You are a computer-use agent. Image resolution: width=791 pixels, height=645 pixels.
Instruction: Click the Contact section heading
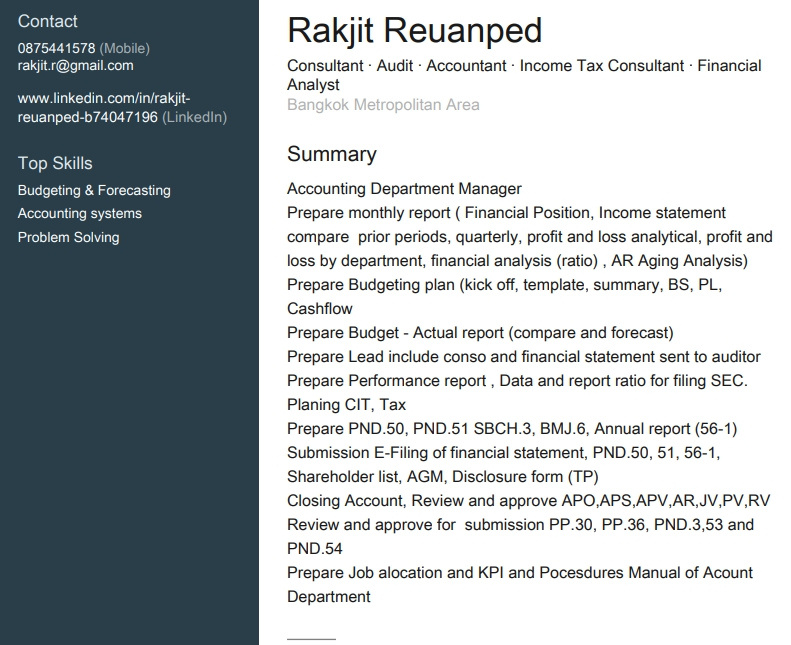[x=47, y=21]
